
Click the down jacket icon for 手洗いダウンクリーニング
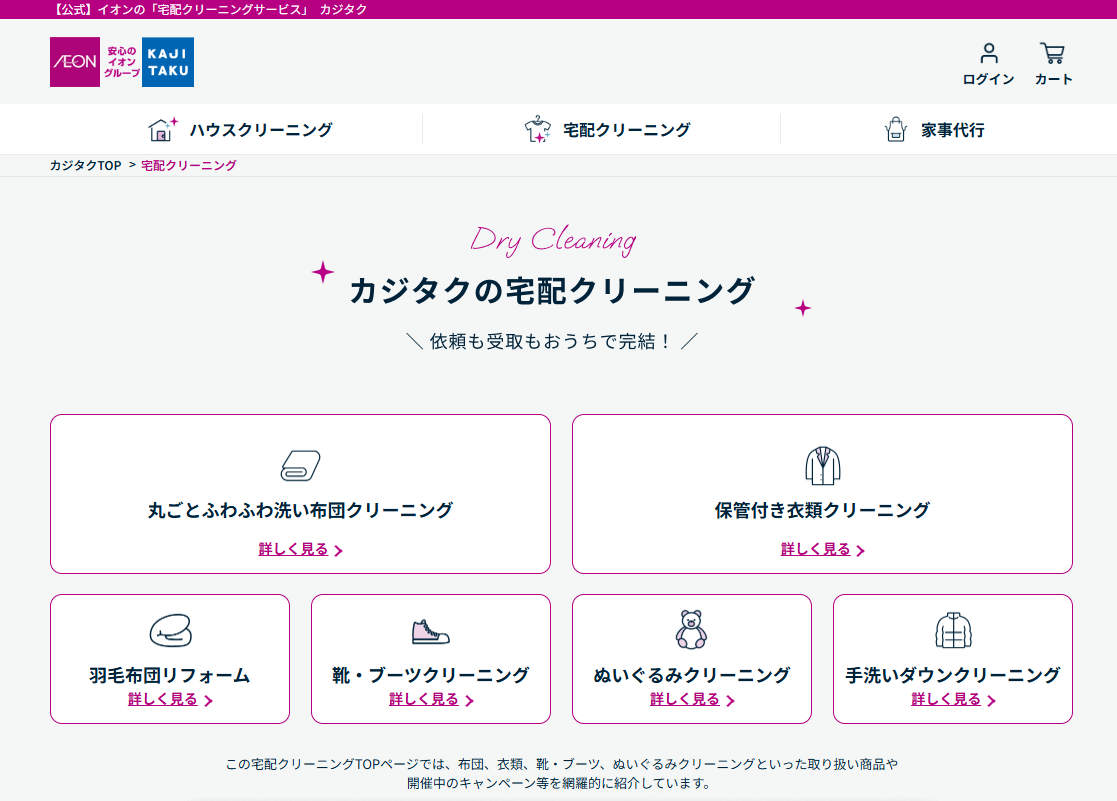(952, 630)
